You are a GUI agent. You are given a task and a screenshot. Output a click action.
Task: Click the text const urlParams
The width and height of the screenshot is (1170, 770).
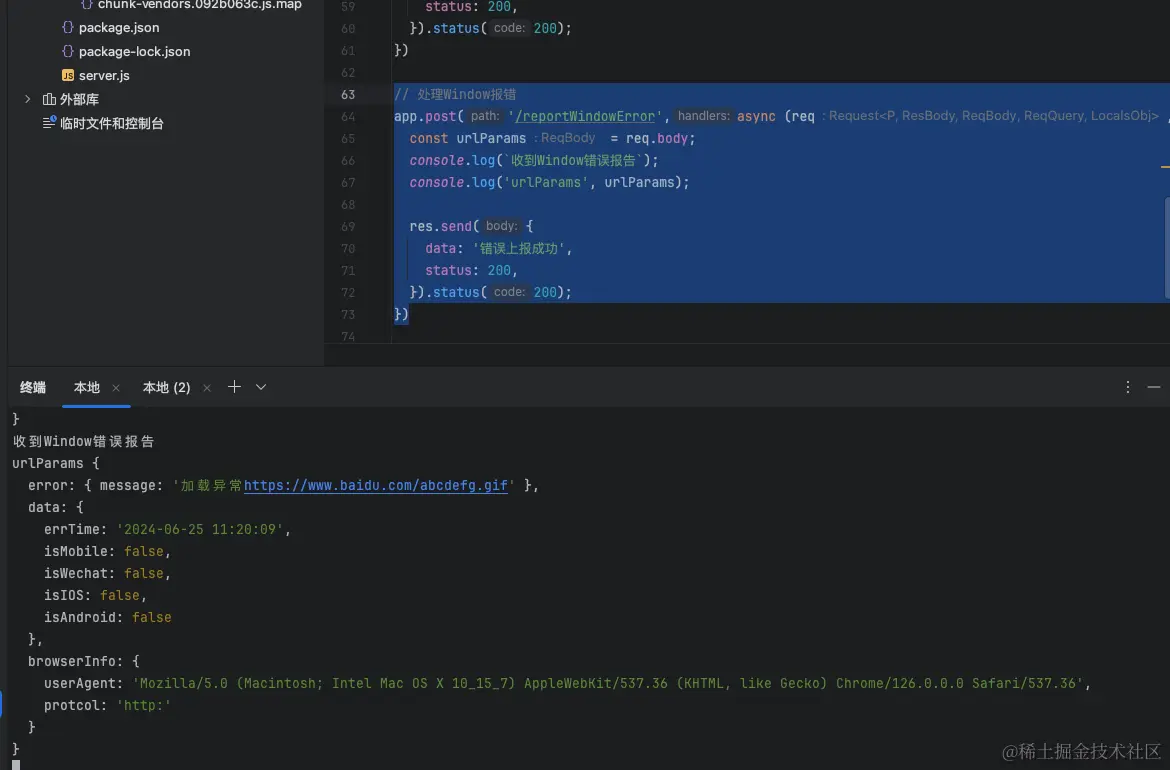click(468, 139)
